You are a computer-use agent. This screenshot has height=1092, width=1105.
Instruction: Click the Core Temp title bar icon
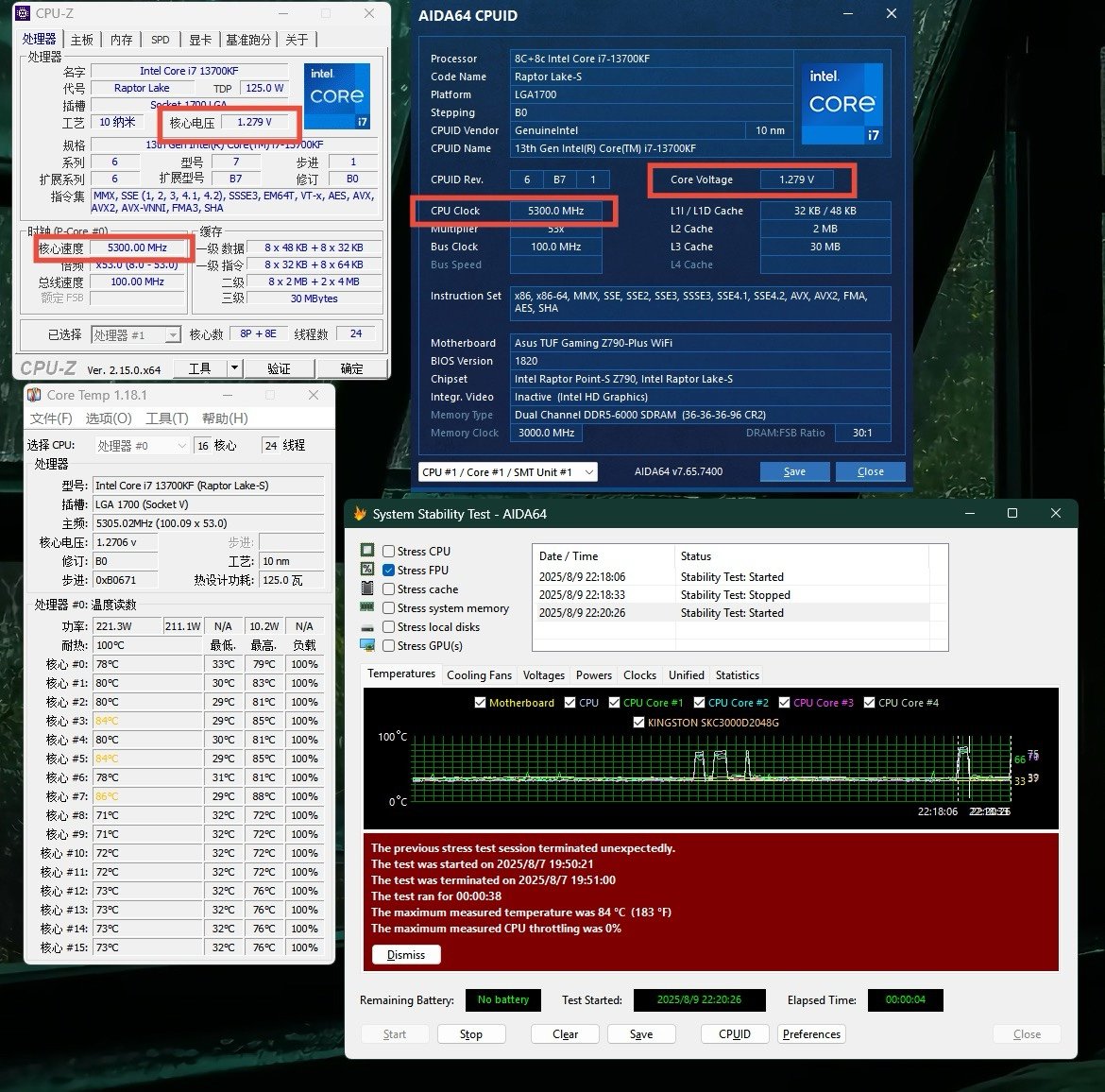[34, 395]
